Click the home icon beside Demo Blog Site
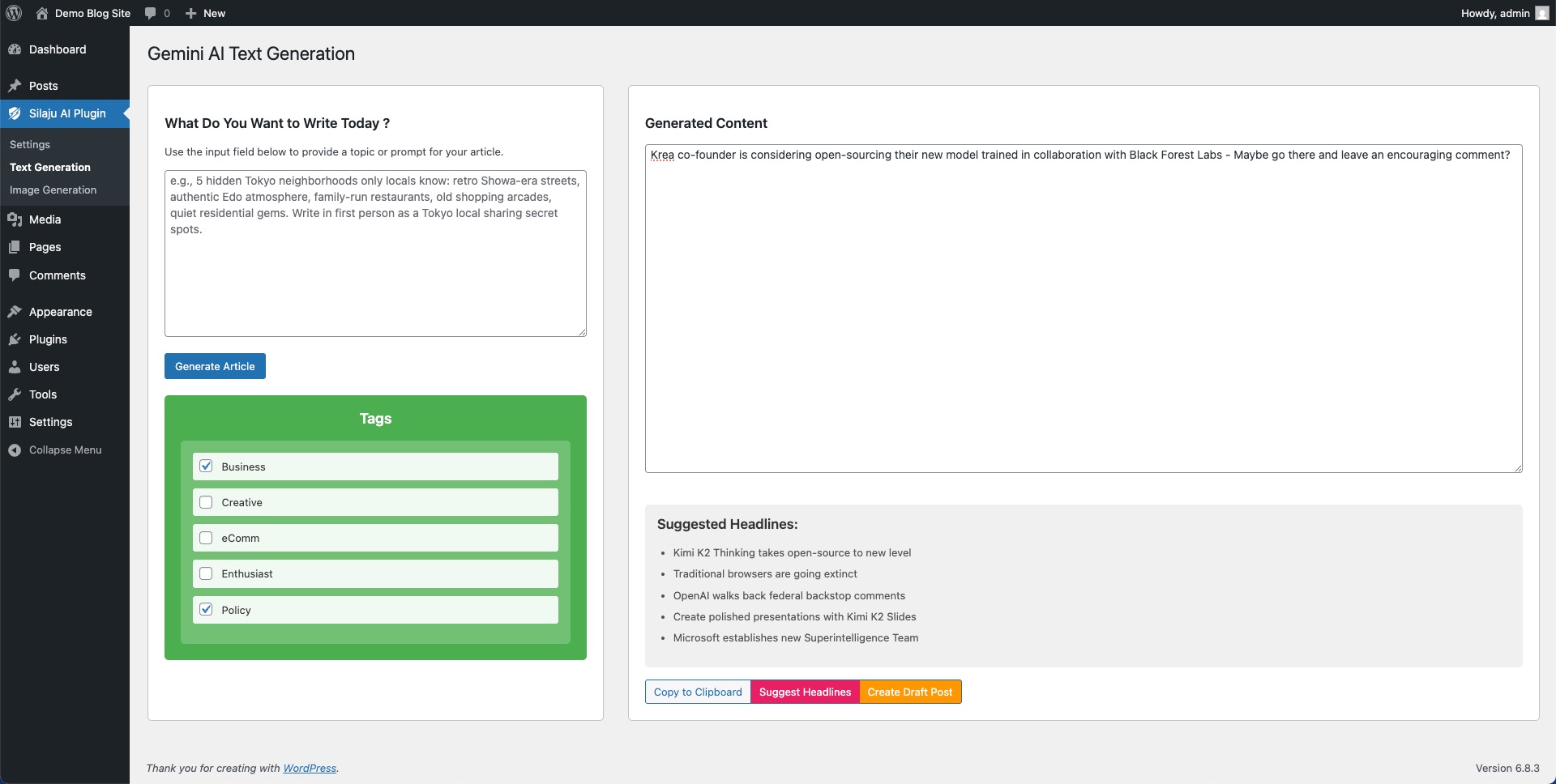 [x=42, y=13]
